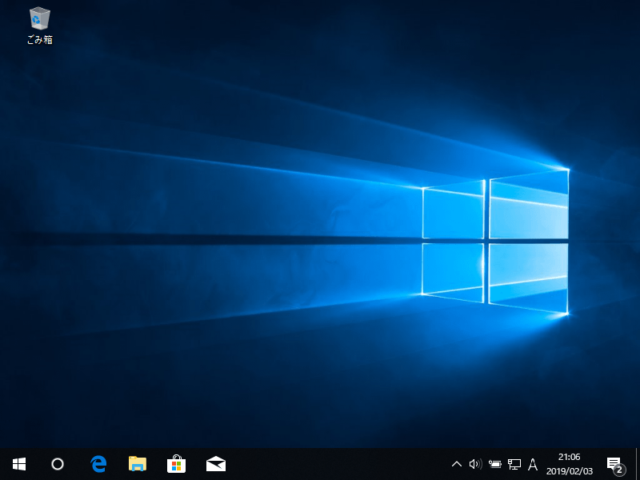The height and width of the screenshot is (480, 640).
Task: Open Microsoft Store from taskbar
Action: tap(176, 464)
